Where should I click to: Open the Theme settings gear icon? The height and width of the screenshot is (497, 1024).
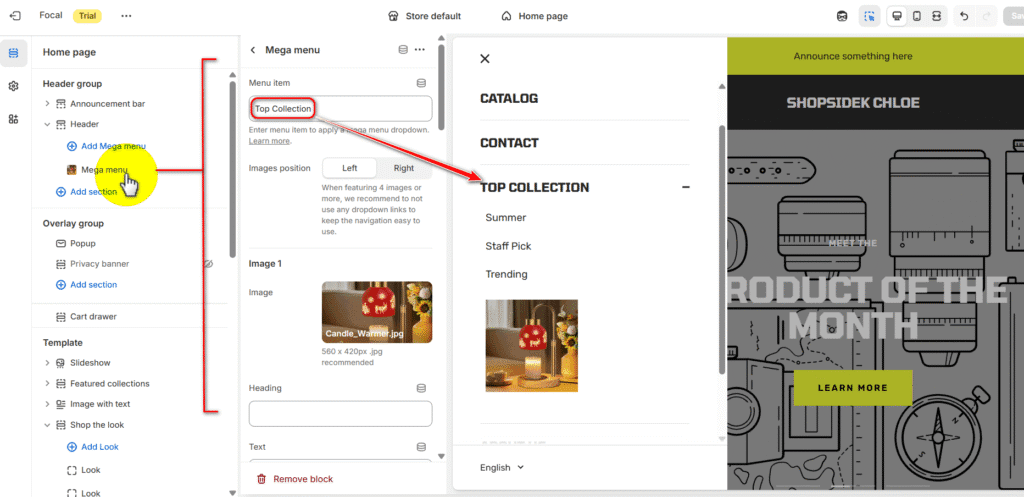[14, 86]
